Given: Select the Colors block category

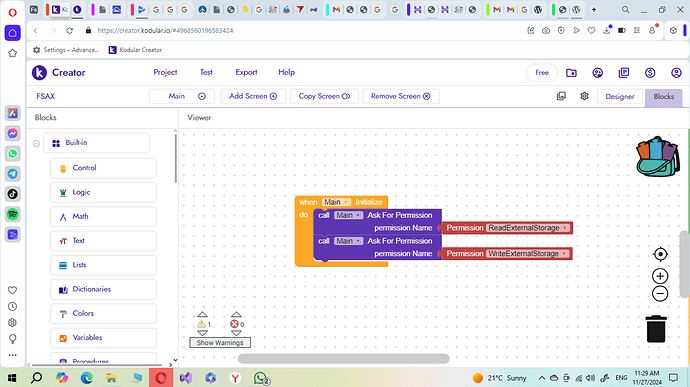Looking at the screenshot, I should pos(103,313).
